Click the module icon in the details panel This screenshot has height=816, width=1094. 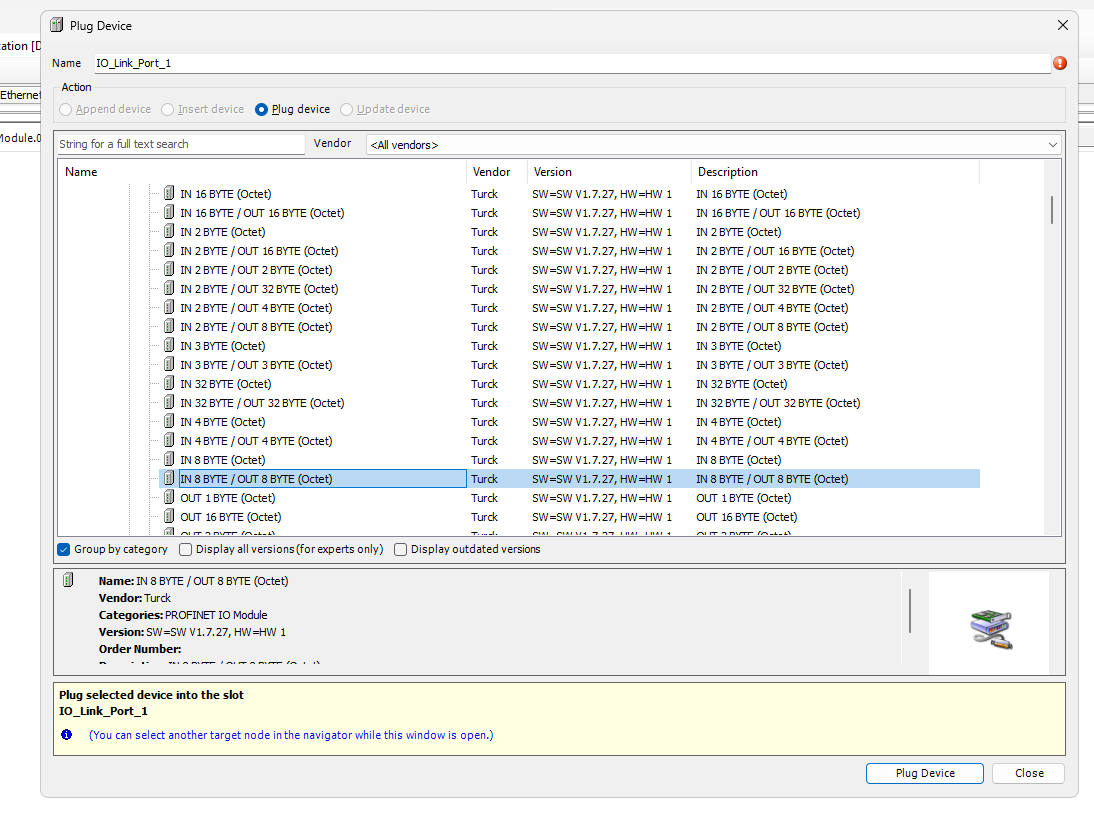coord(68,580)
